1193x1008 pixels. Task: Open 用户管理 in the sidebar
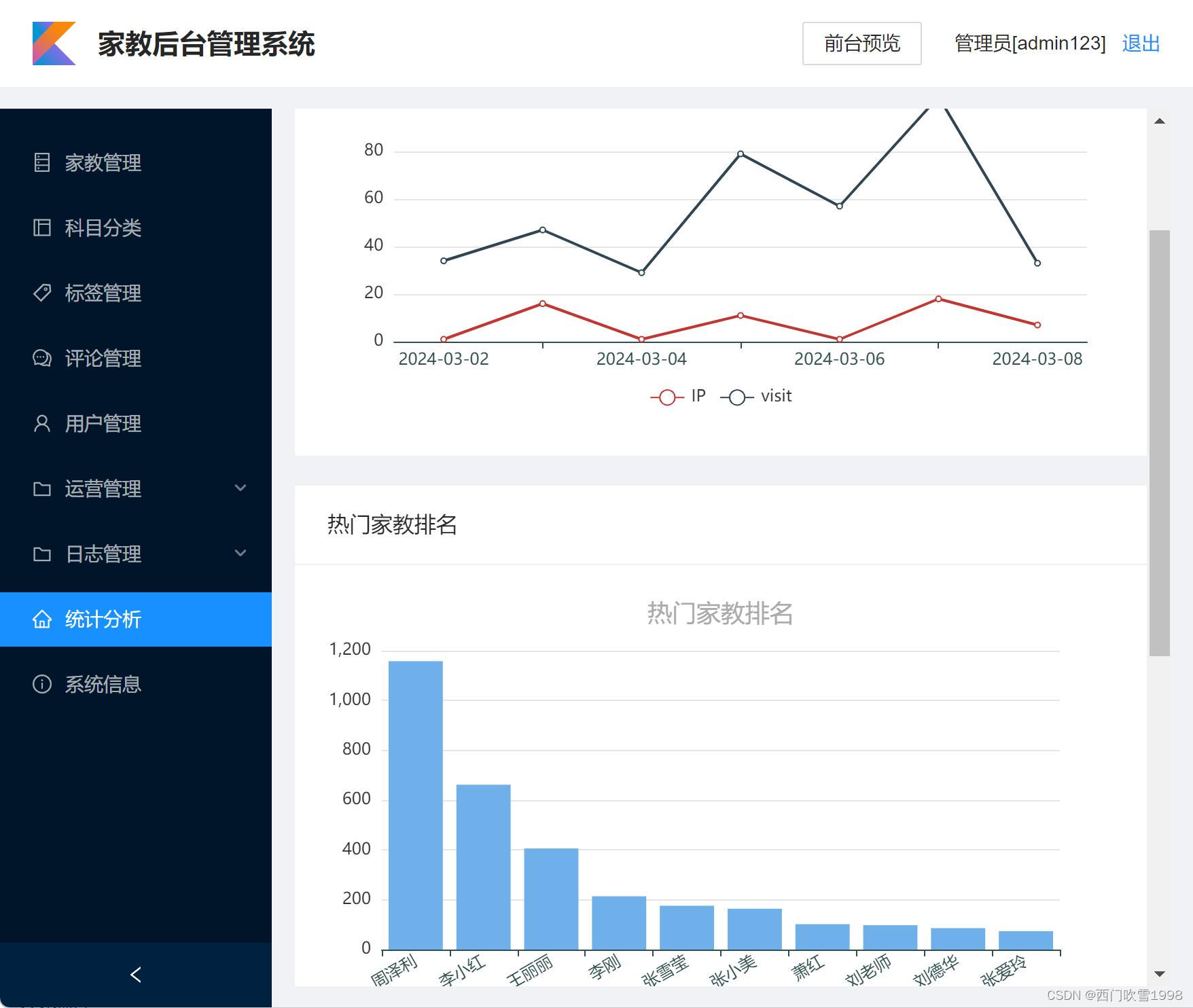[136, 424]
